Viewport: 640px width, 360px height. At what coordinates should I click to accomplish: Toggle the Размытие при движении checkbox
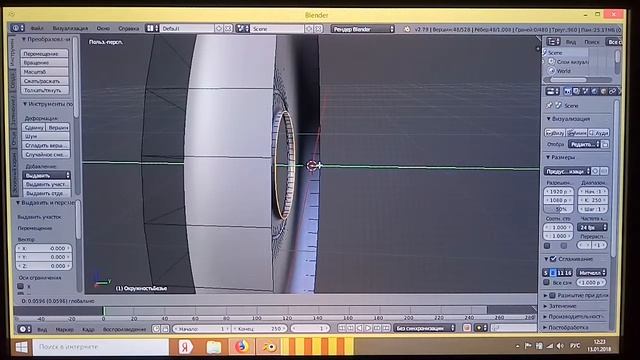click(x=552, y=295)
